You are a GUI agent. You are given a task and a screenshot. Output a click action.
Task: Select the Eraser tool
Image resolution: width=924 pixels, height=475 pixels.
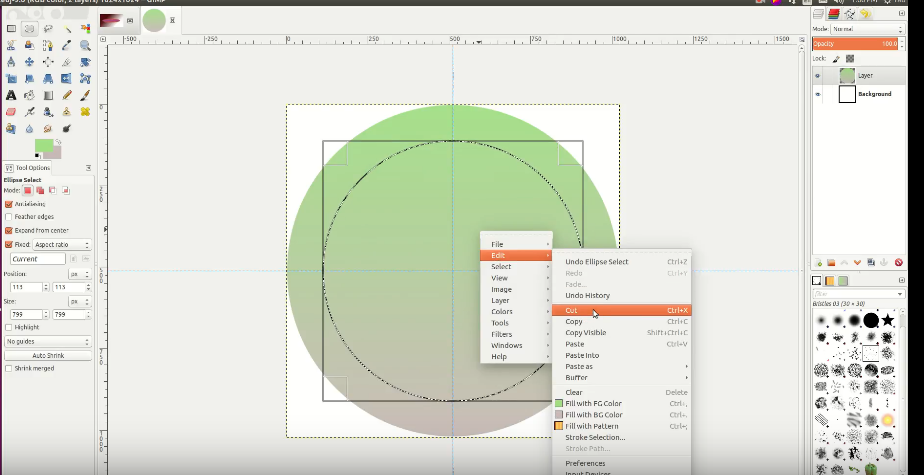[11, 111]
